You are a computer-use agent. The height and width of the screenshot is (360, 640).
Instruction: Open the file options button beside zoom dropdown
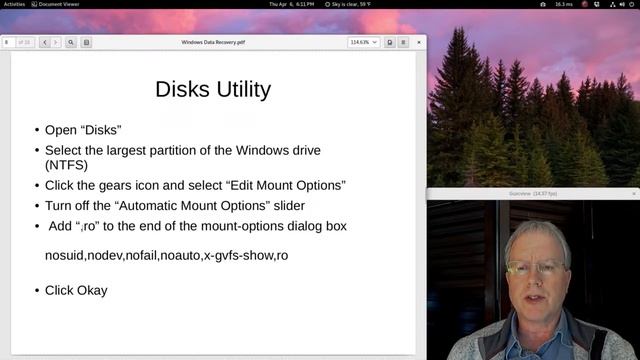pos(390,42)
